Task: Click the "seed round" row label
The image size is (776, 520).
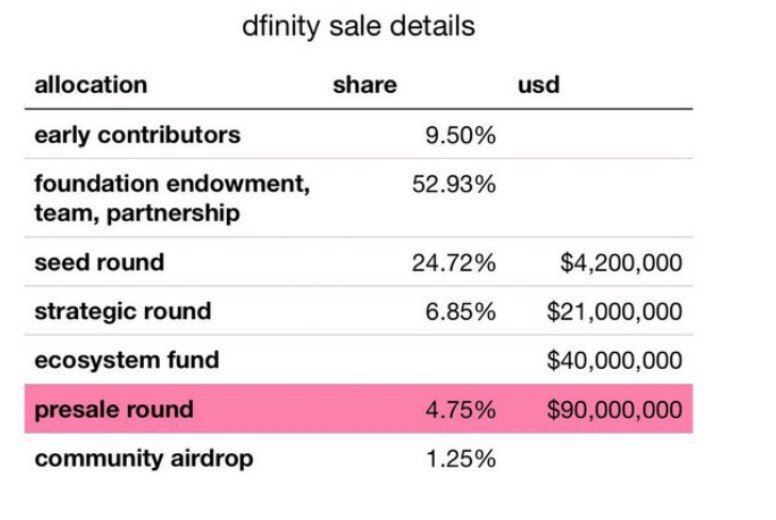Action: [x=99, y=263]
